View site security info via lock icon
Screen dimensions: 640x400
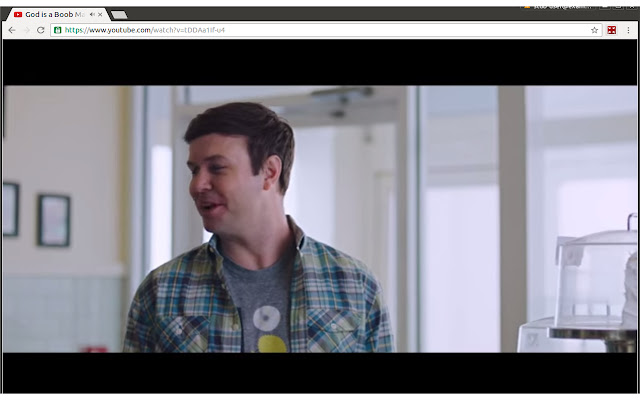58,30
